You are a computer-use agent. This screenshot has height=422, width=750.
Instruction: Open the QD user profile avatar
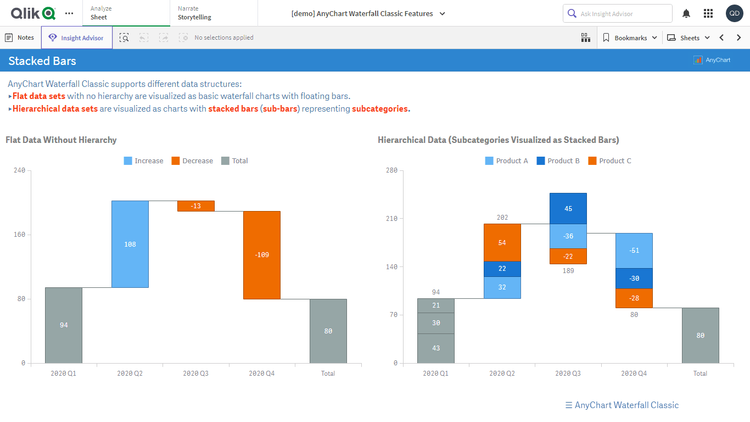pyautogui.click(x=734, y=13)
